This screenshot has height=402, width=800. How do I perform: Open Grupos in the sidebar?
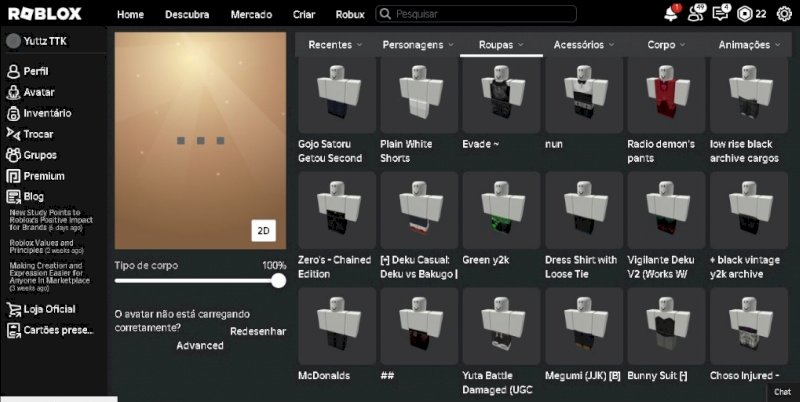click(x=14, y=155)
